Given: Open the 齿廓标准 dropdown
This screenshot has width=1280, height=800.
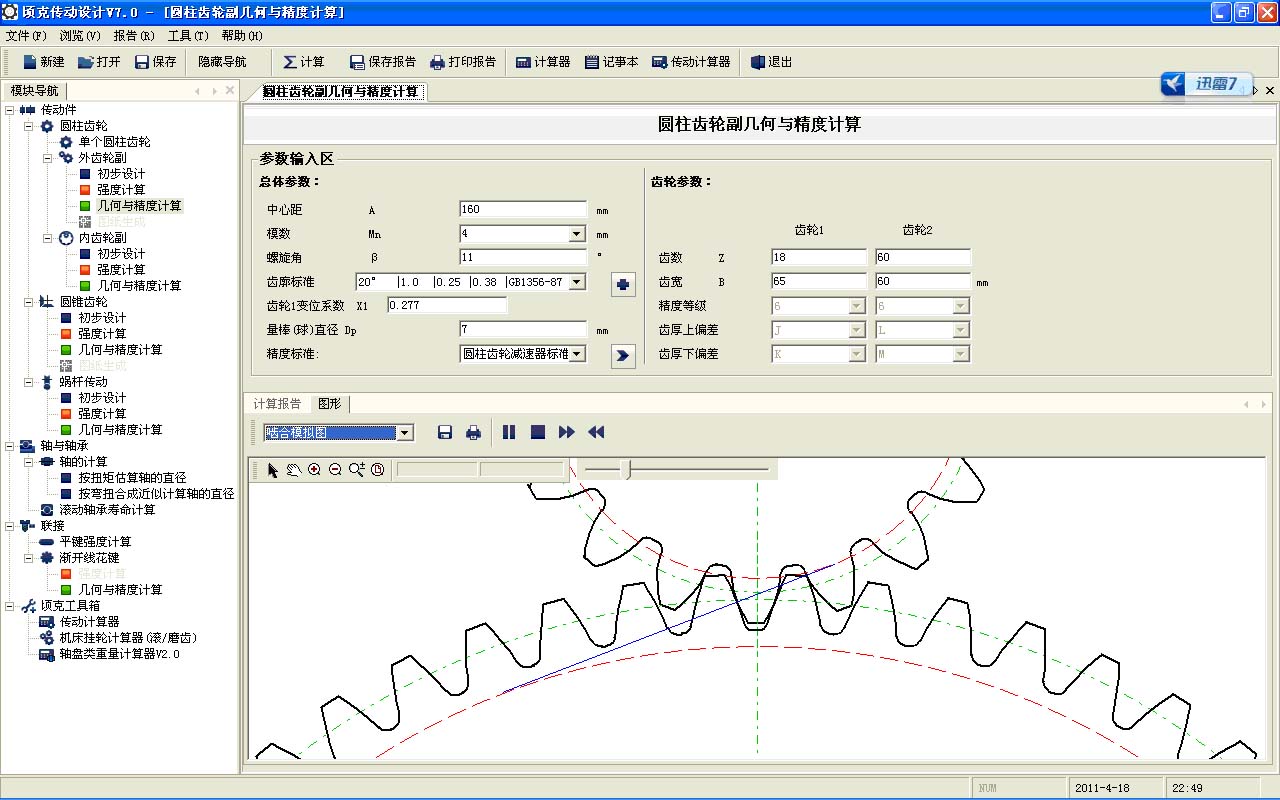Looking at the screenshot, I should 577,282.
